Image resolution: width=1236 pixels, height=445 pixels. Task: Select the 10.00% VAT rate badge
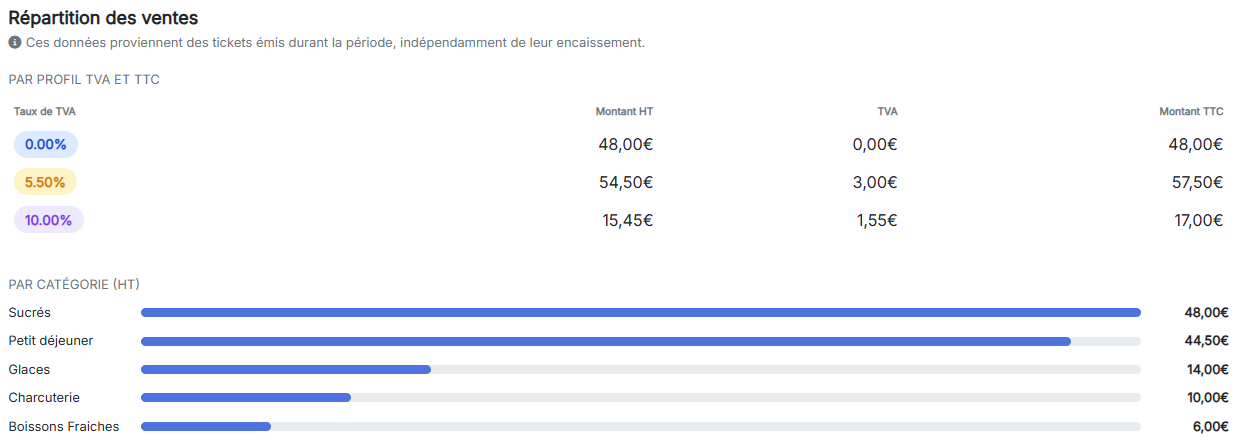pyautogui.click(x=49, y=220)
